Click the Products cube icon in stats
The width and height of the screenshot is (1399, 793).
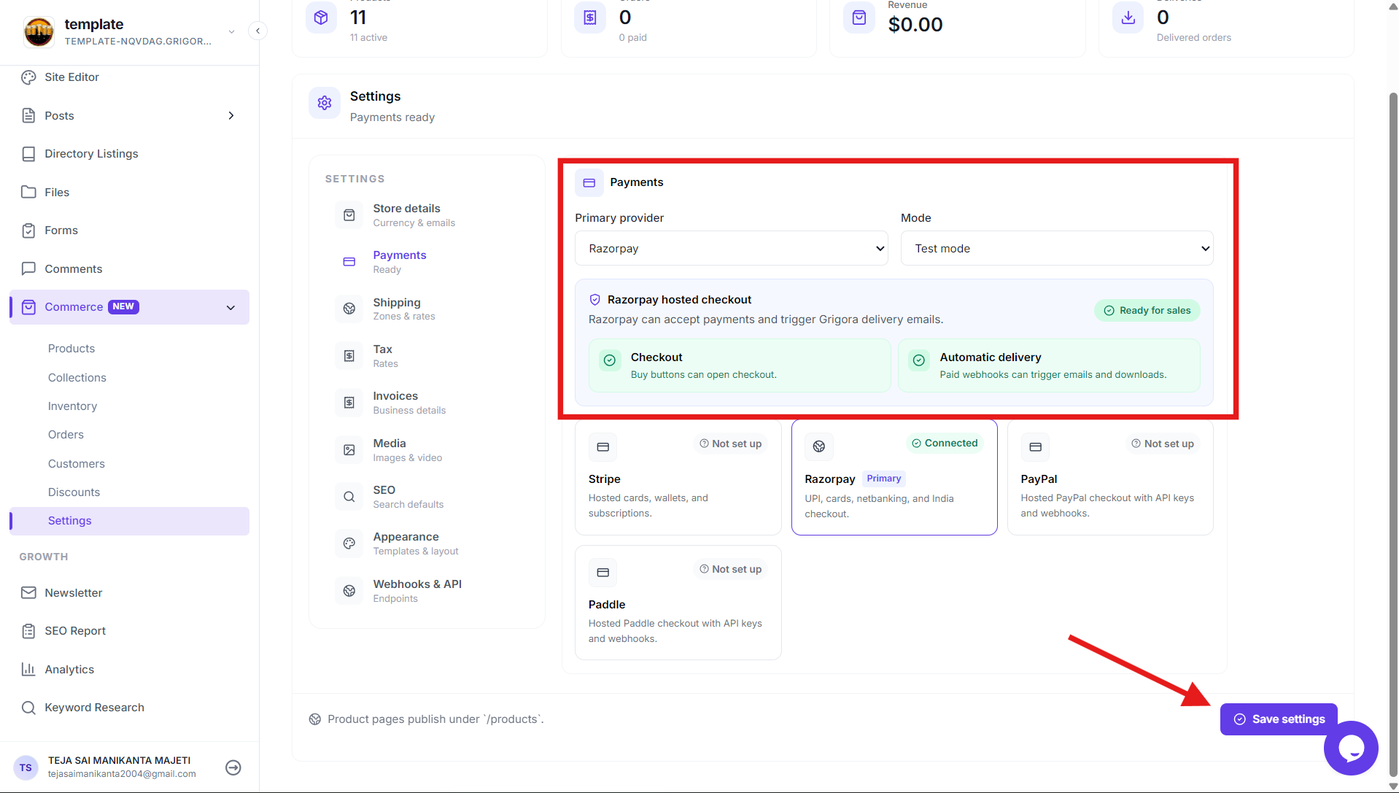tap(321, 18)
